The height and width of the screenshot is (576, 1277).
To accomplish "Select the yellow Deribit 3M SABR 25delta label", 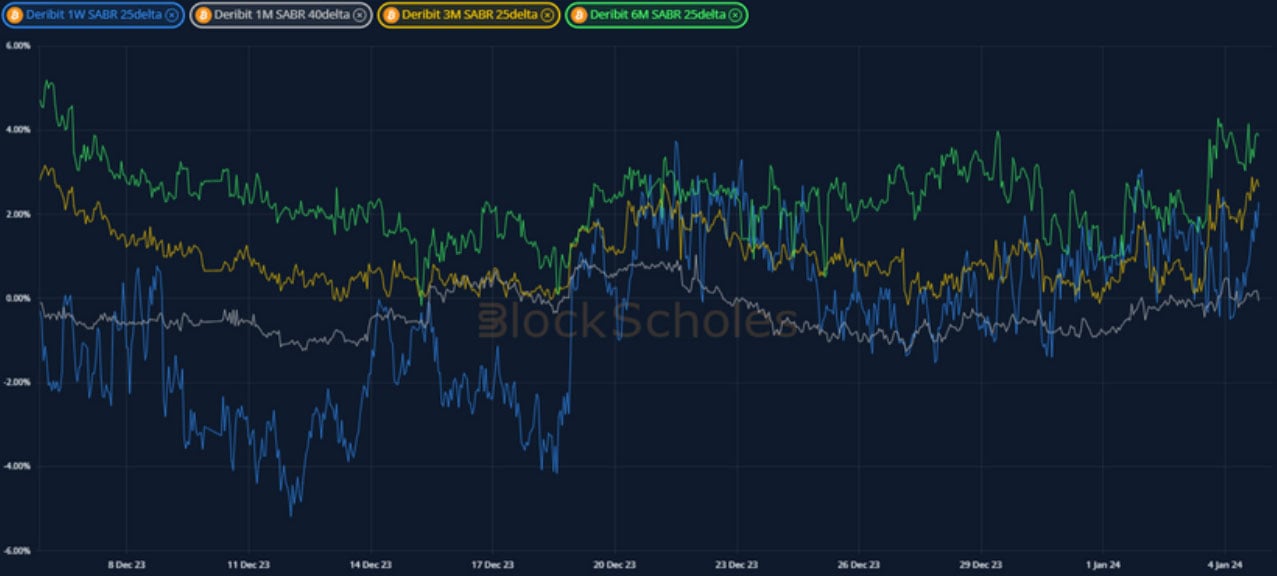I will [x=468, y=15].
